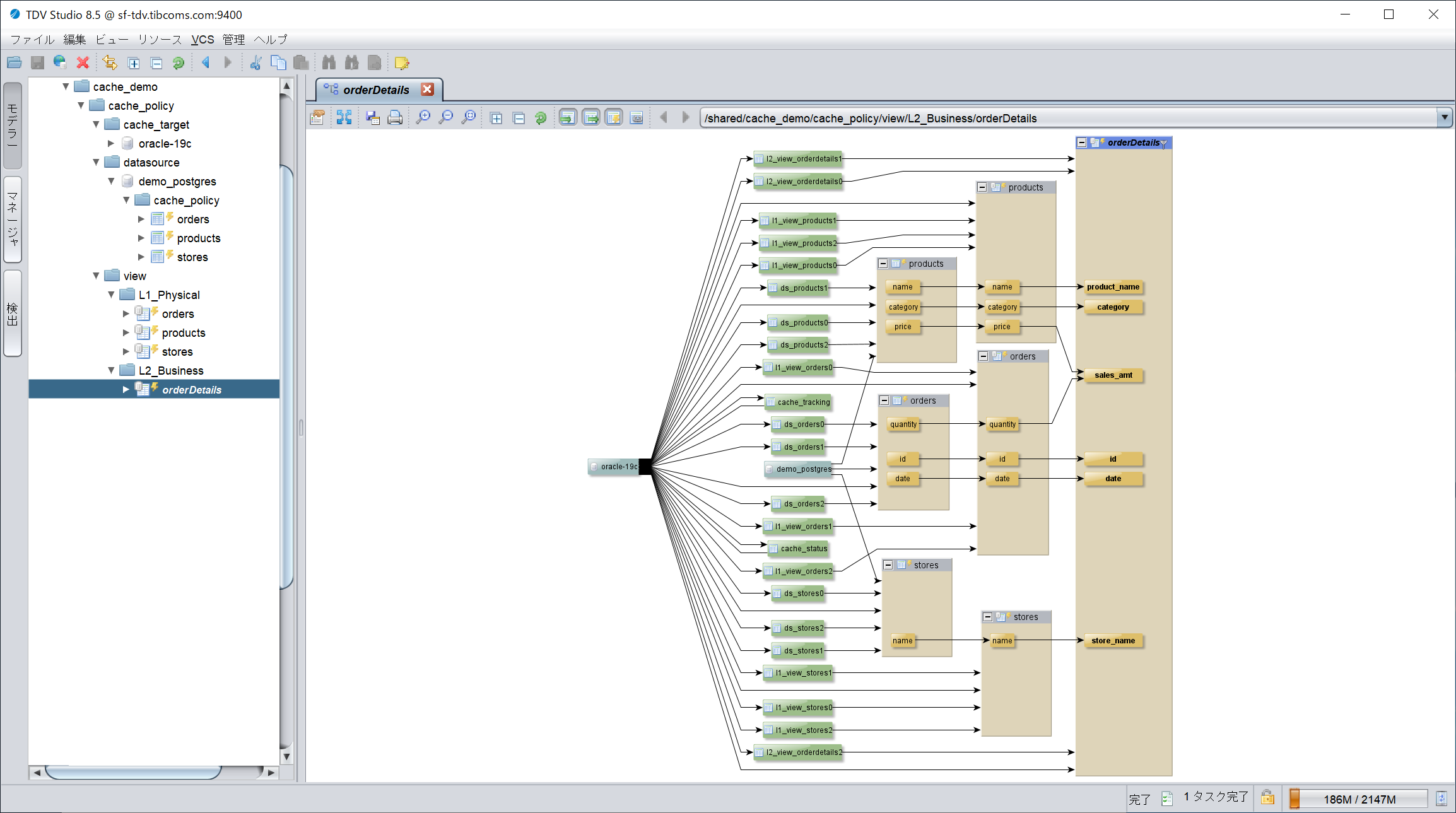The height and width of the screenshot is (813, 1456).
Task: Click the binoculars search icon
Action: (329, 62)
